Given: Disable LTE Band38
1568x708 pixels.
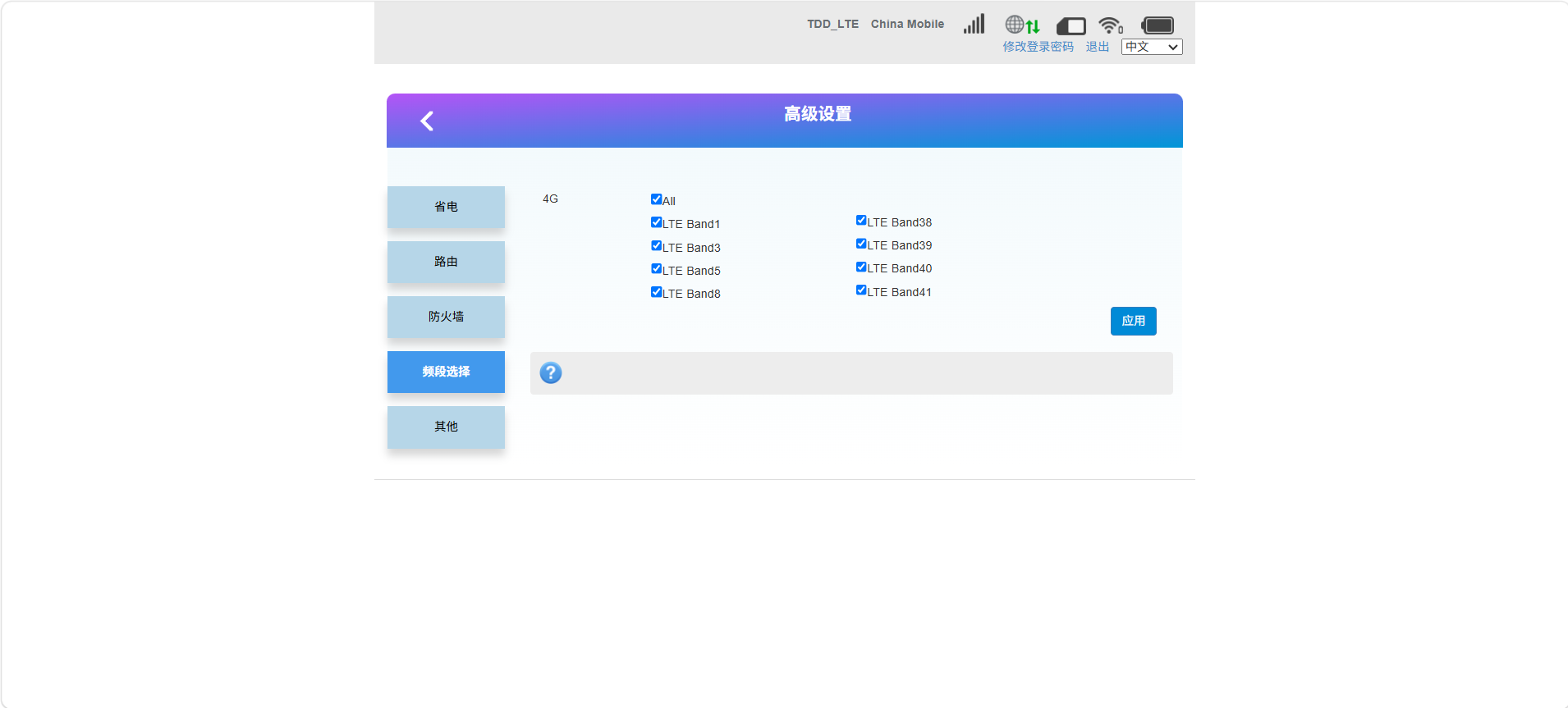Looking at the screenshot, I should 861,221.
